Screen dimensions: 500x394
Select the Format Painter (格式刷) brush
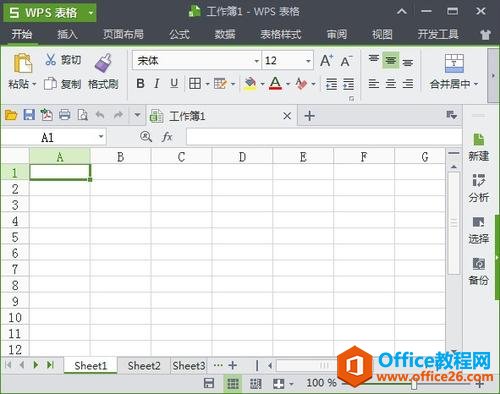pos(103,63)
